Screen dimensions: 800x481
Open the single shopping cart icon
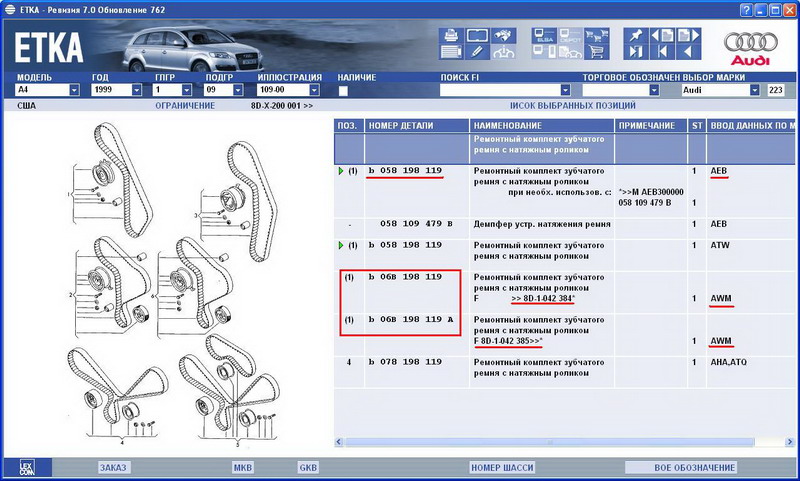point(596,52)
